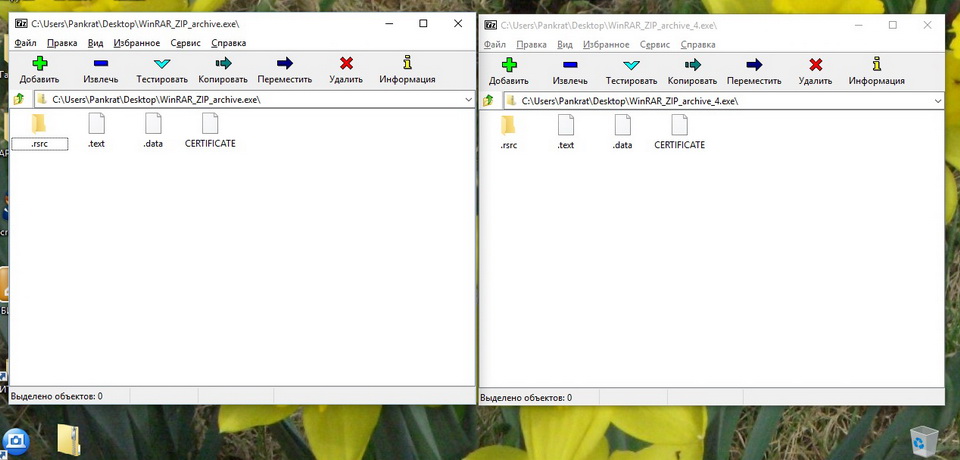
Task: Expand the address path dropdown in left window
Action: [468, 99]
